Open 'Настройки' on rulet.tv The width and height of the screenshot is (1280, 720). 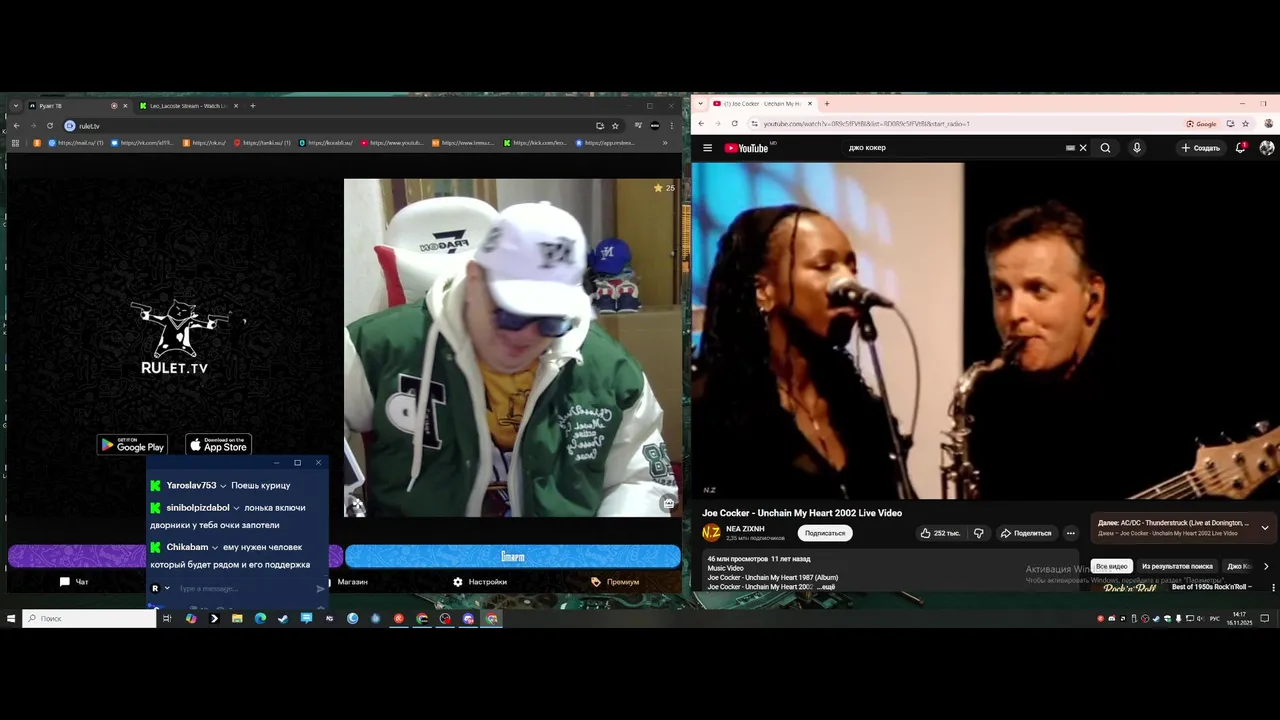click(x=480, y=582)
